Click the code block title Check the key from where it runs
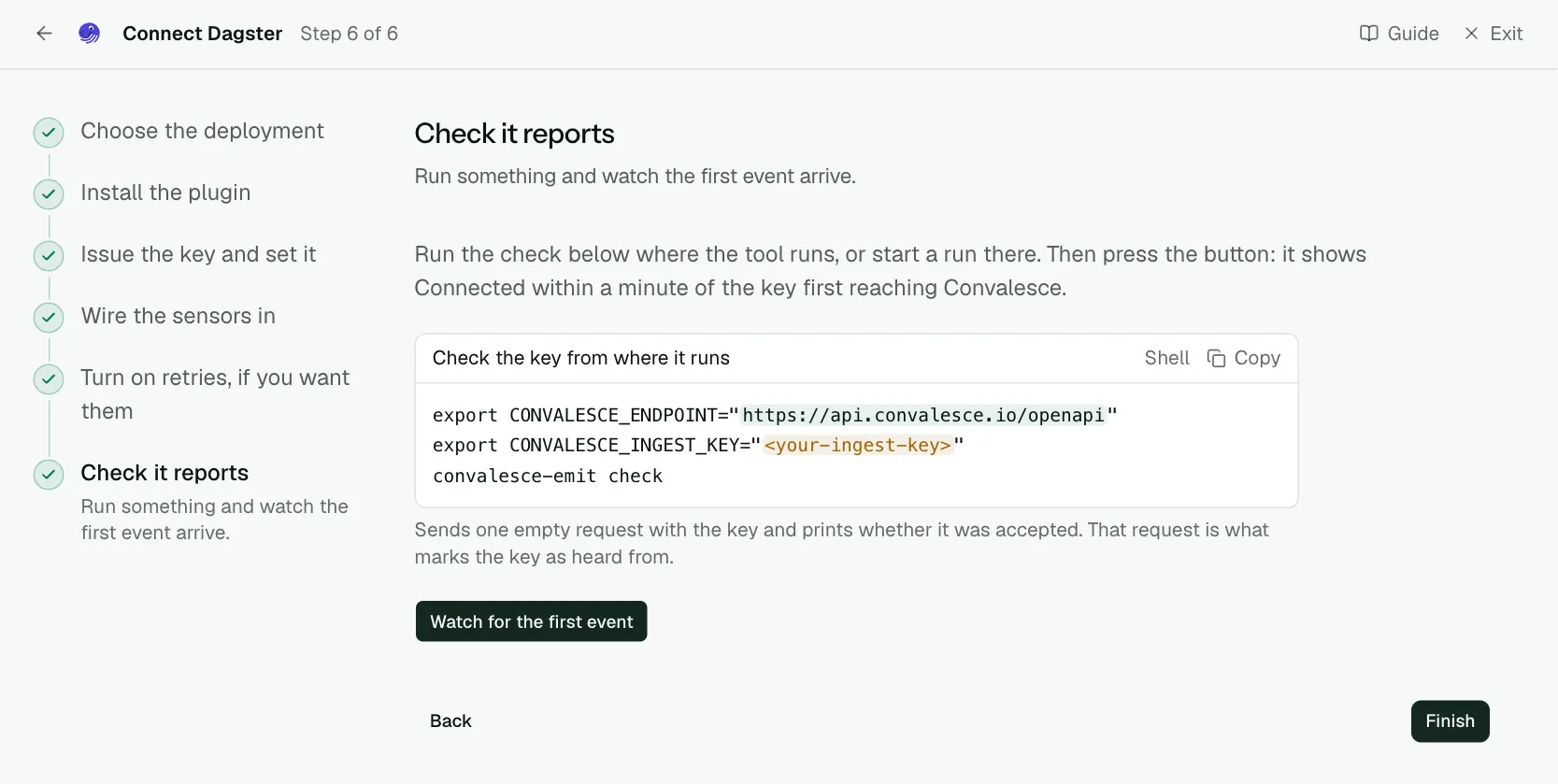This screenshot has height=784, width=1558. 581,358
